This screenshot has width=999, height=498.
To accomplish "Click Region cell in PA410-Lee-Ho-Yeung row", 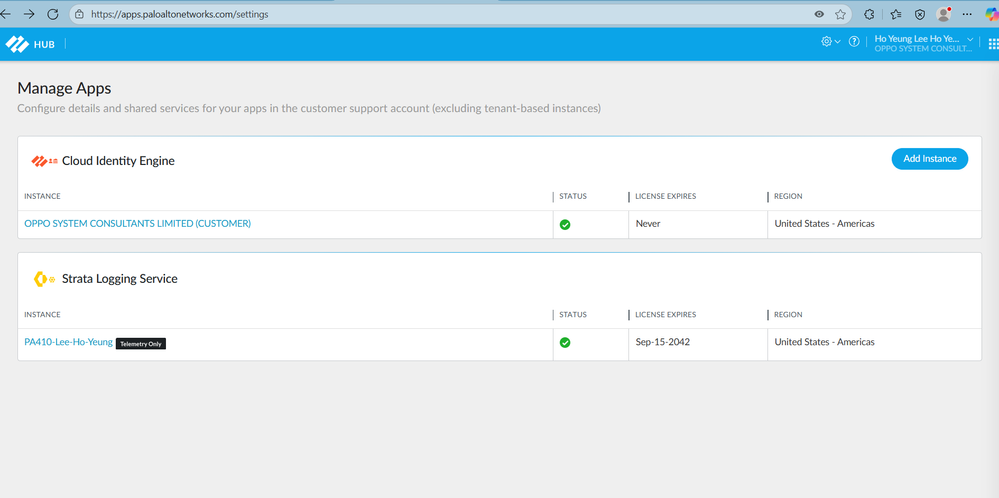I will (x=874, y=343).
